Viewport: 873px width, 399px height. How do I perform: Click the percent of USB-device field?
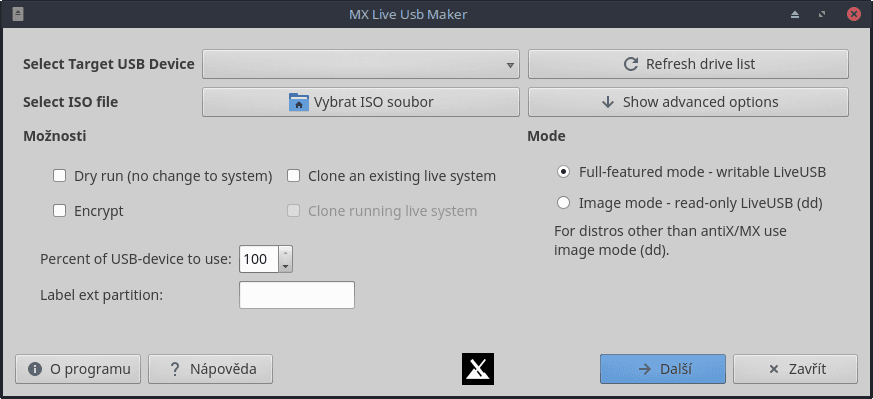[259, 259]
